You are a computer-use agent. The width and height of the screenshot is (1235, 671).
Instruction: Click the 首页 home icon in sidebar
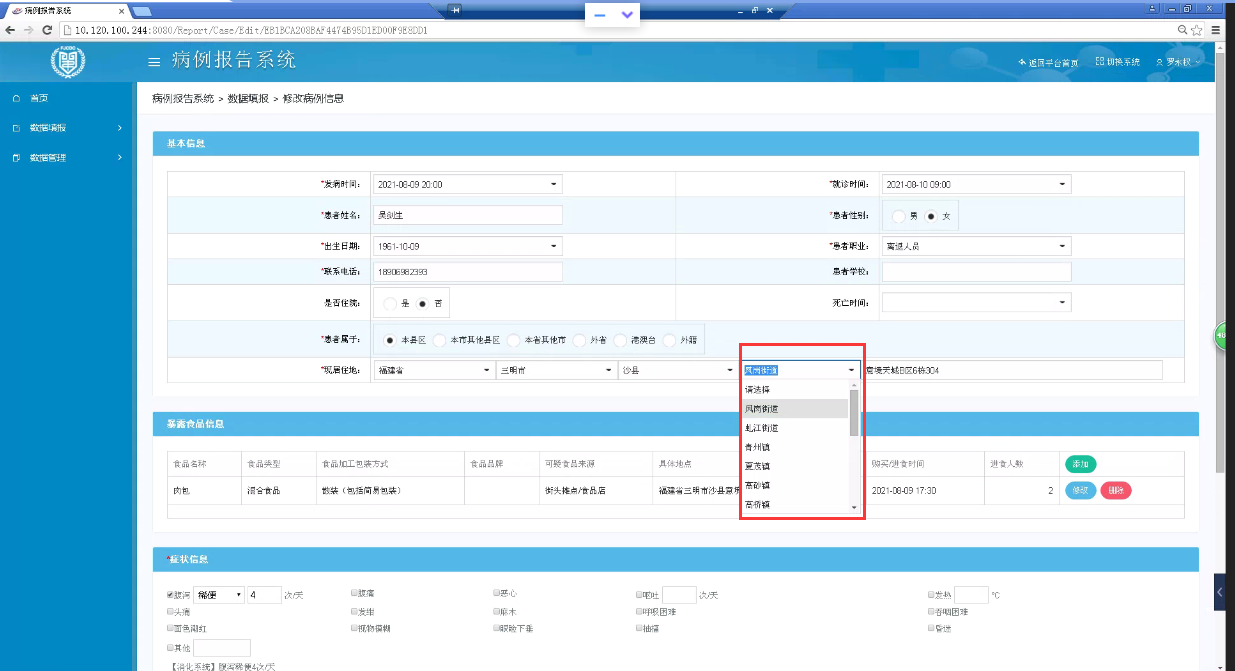pyautogui.click(x=16, y=98)
